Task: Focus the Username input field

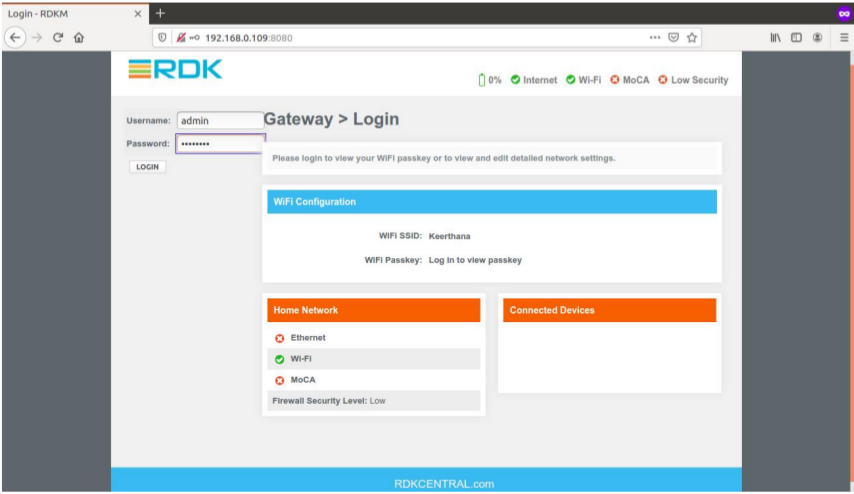Action: coord(219,120)
